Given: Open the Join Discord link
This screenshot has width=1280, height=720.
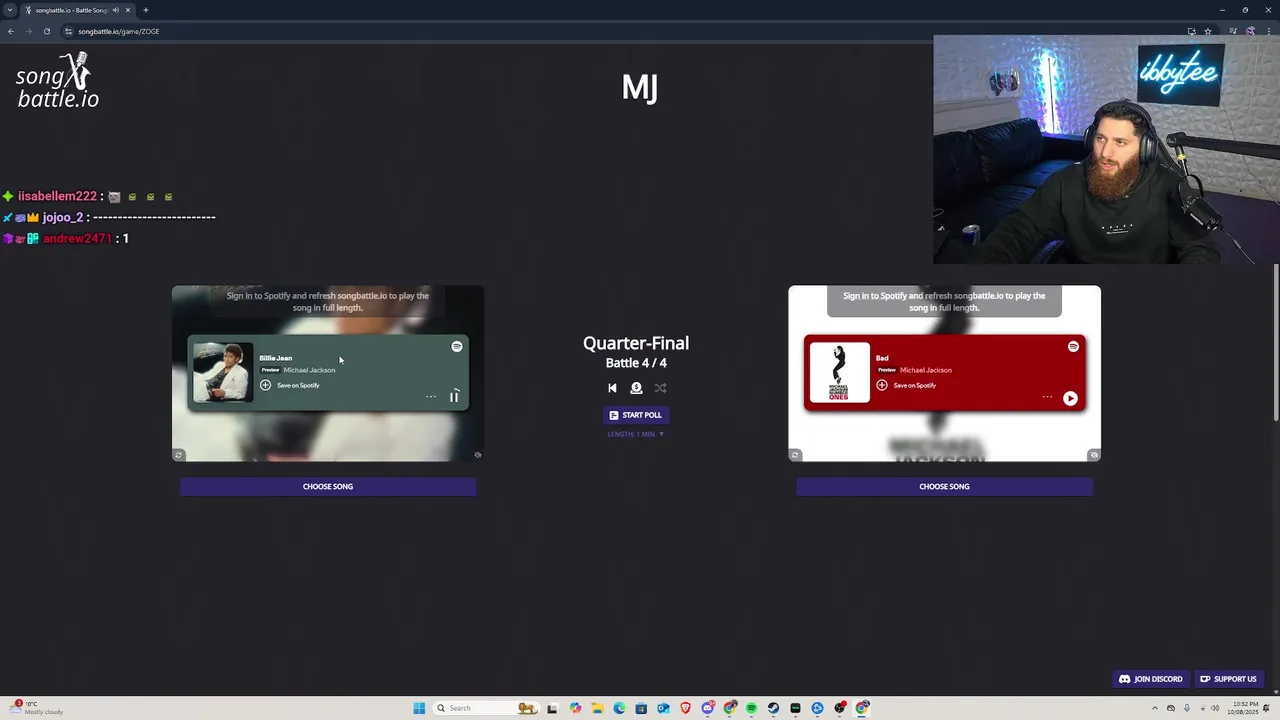Looking at the screenshot, I should (x=1150, y=679).
